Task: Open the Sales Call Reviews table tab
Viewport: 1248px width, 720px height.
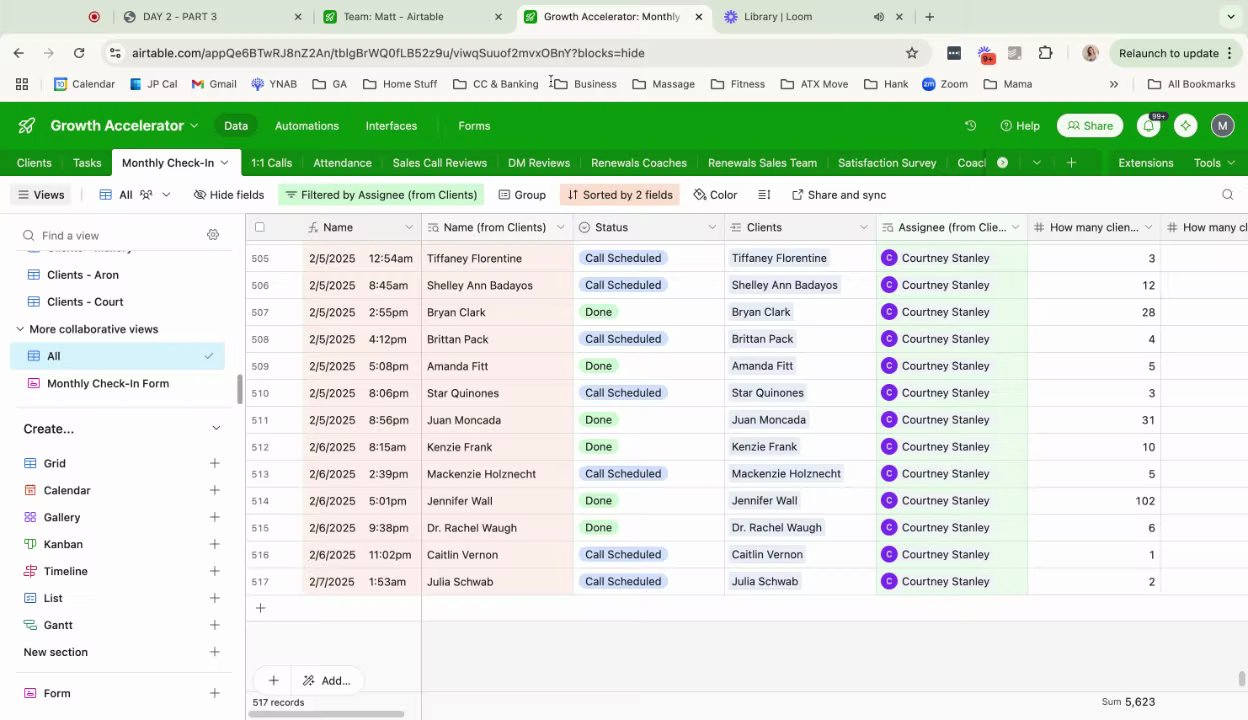Action: point(439,163)
